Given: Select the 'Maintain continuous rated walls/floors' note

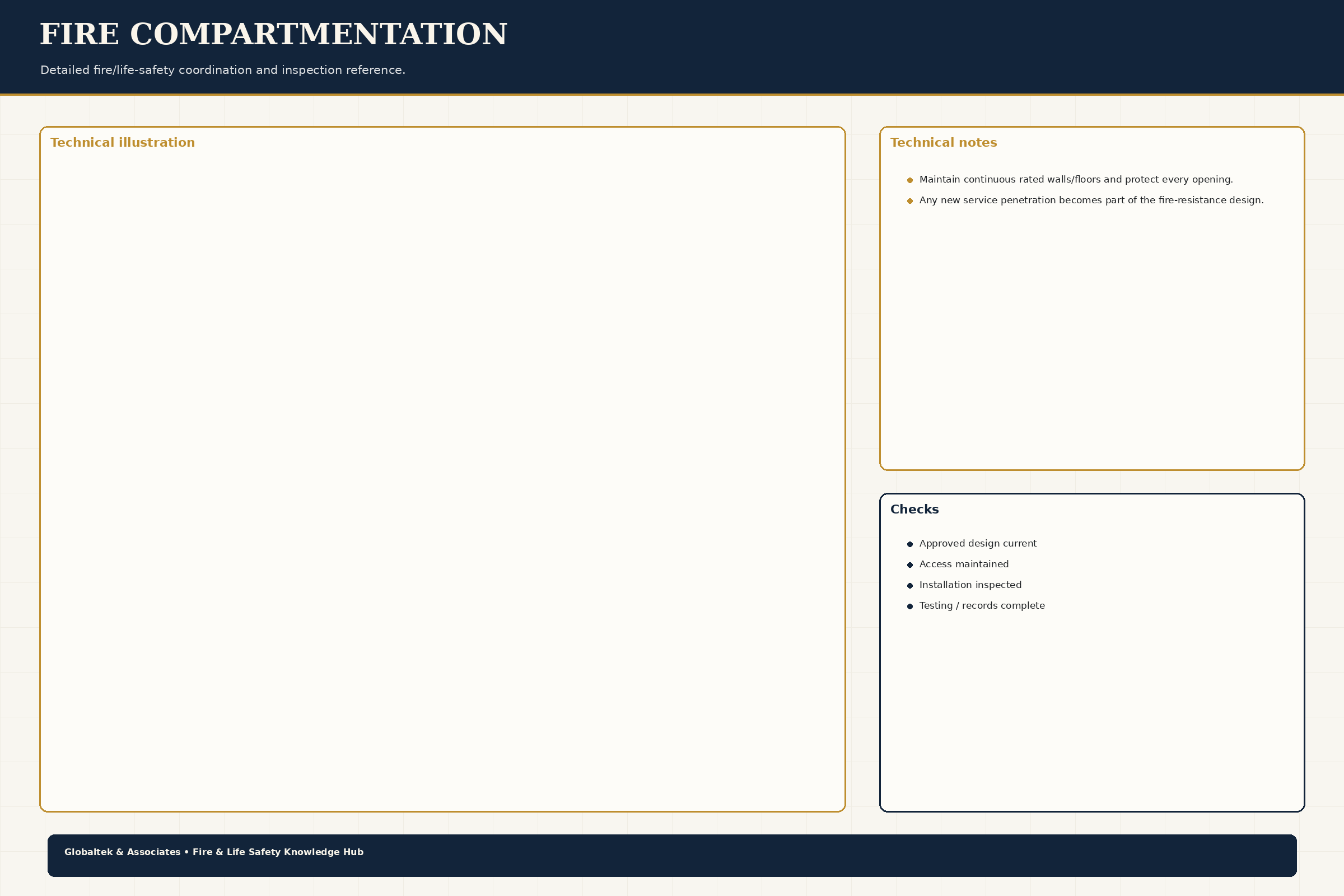Looking at the screenshot, I should click(x=1076, y=179).
